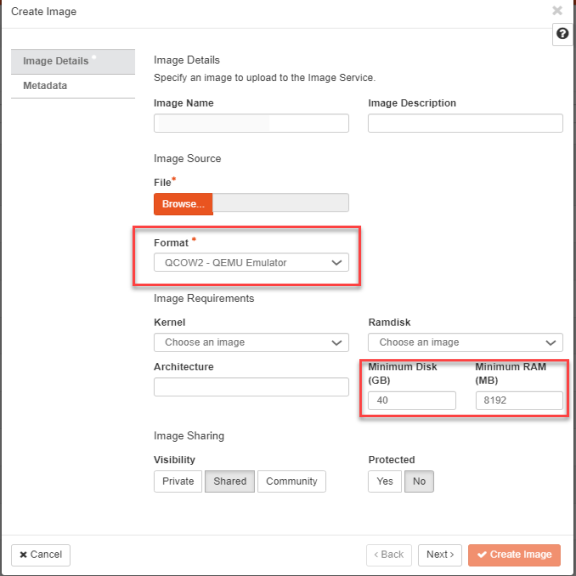Click the help question mark icon
This screenshot has width=576, height=576.
click(562, 34)
